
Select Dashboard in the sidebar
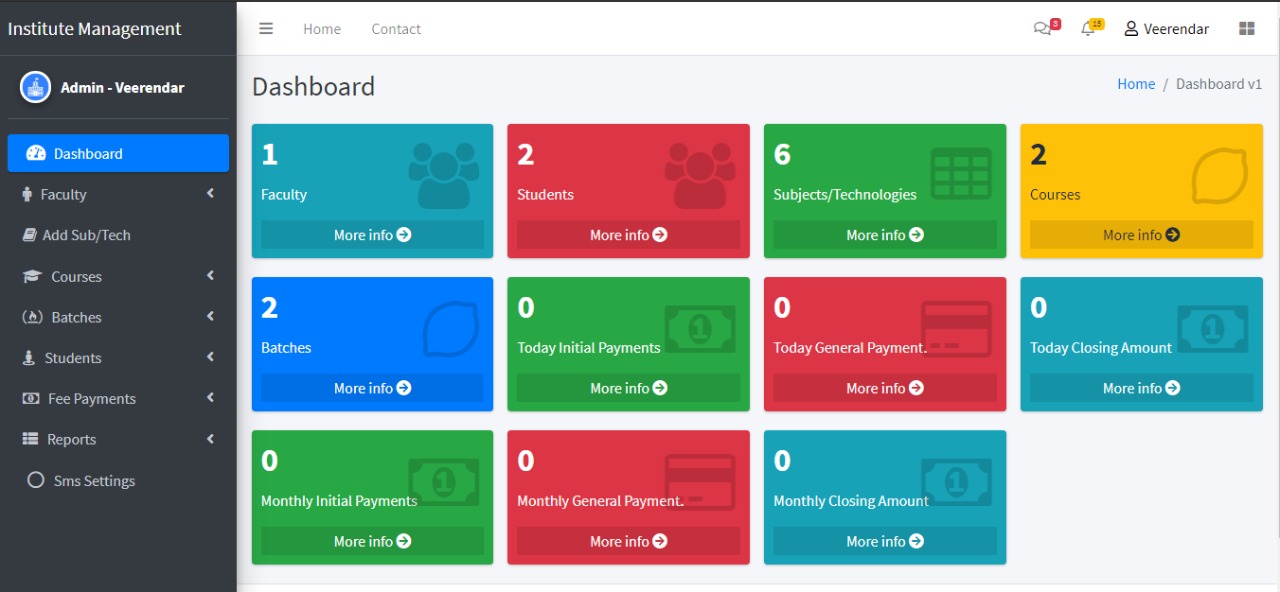coord(118,153)
